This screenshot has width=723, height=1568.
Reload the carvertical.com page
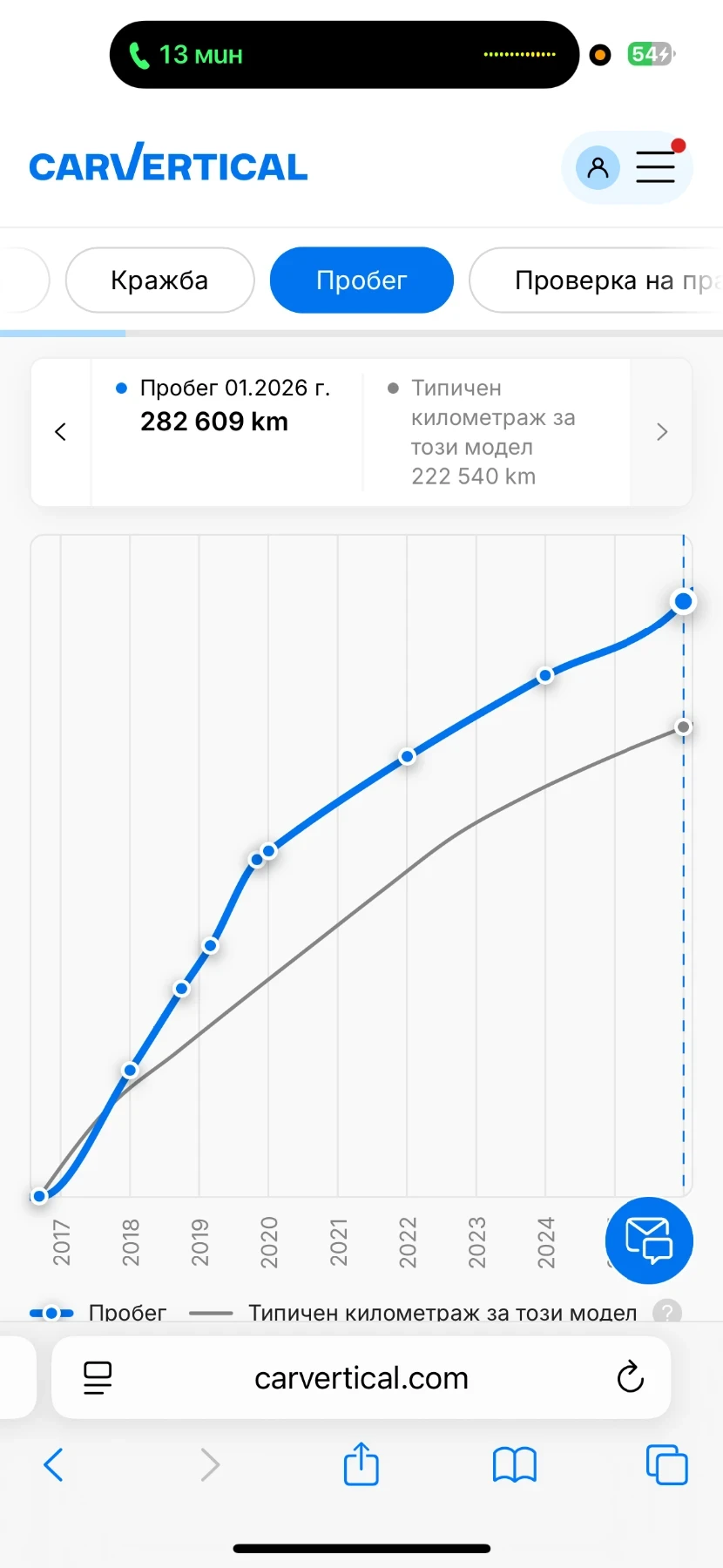pos(630,1378)
